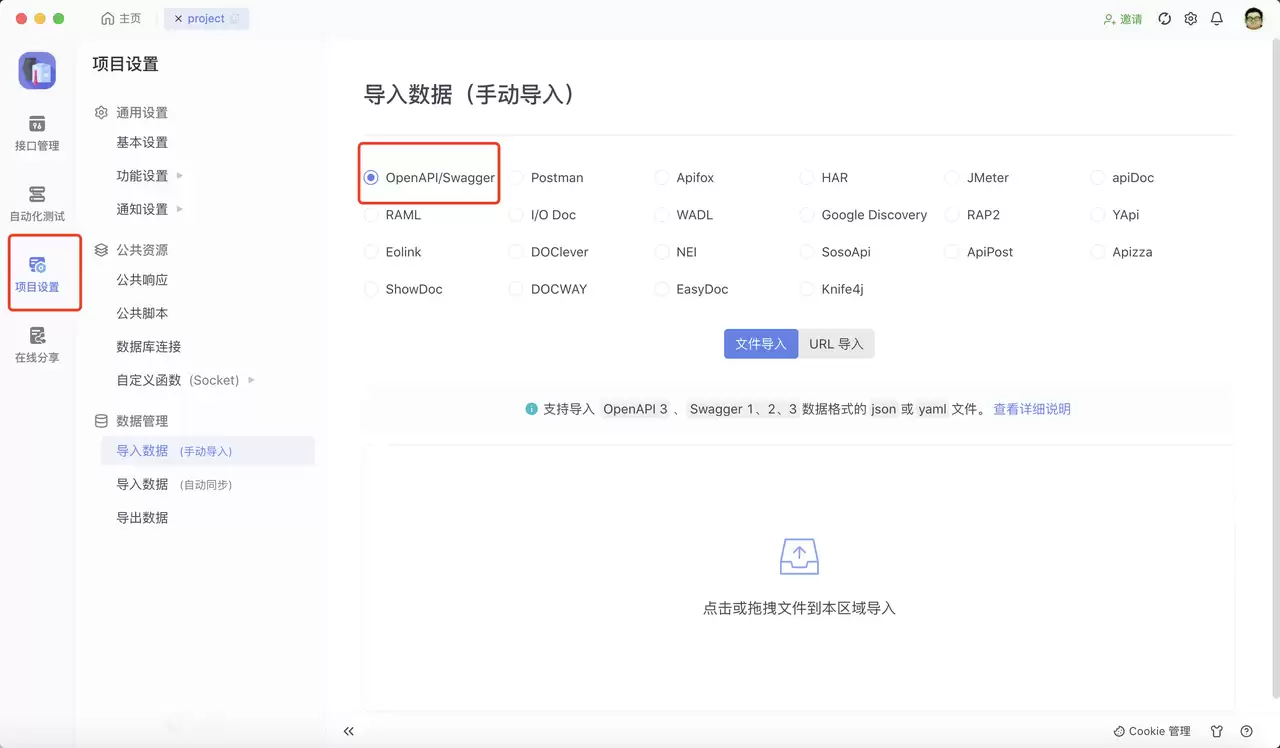Screen dimensions: 1280x748
Task: Click the shirt theme icon
Action: (x=1217, y=731)
